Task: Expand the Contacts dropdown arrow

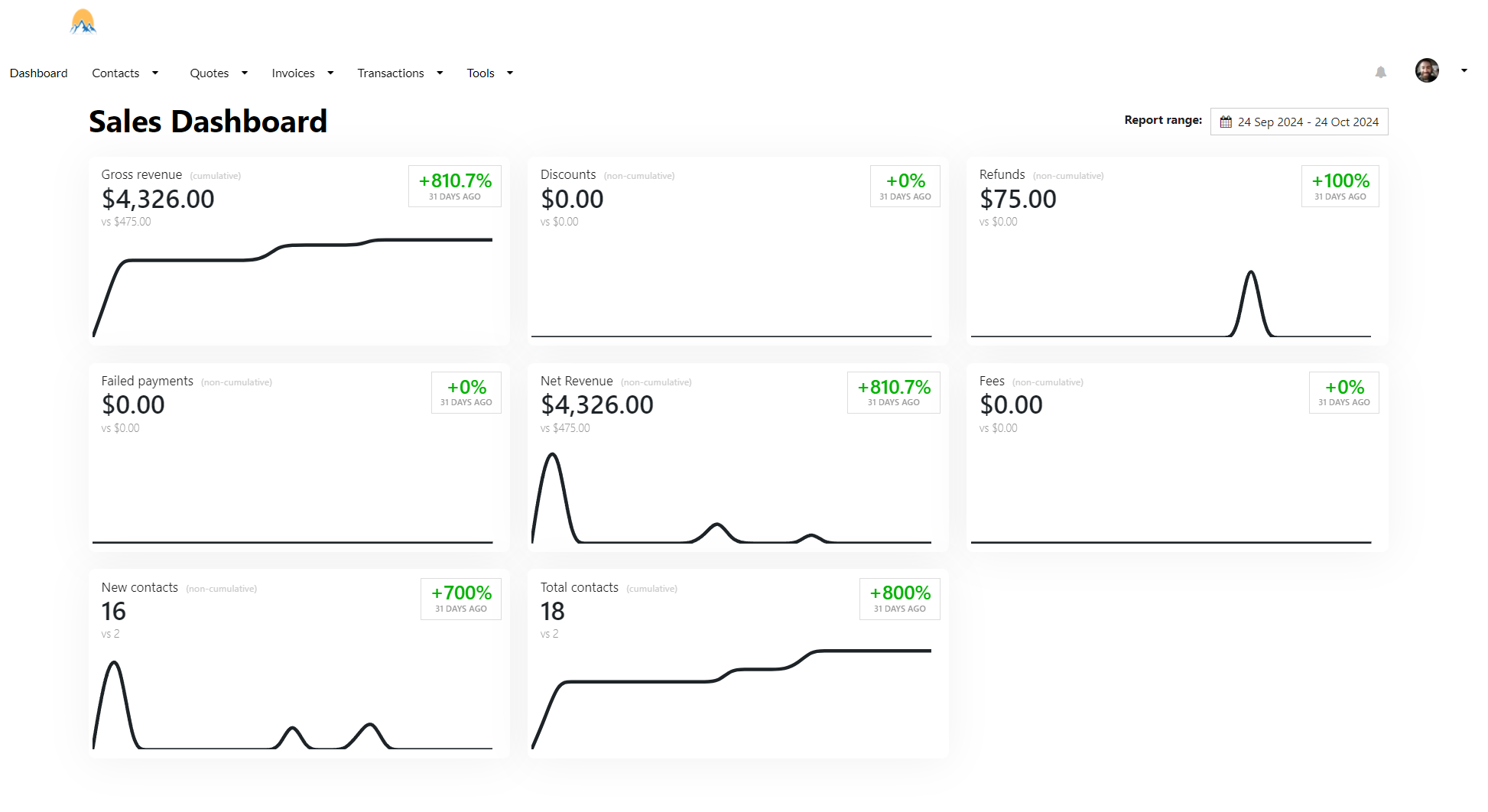Action: 155,73
